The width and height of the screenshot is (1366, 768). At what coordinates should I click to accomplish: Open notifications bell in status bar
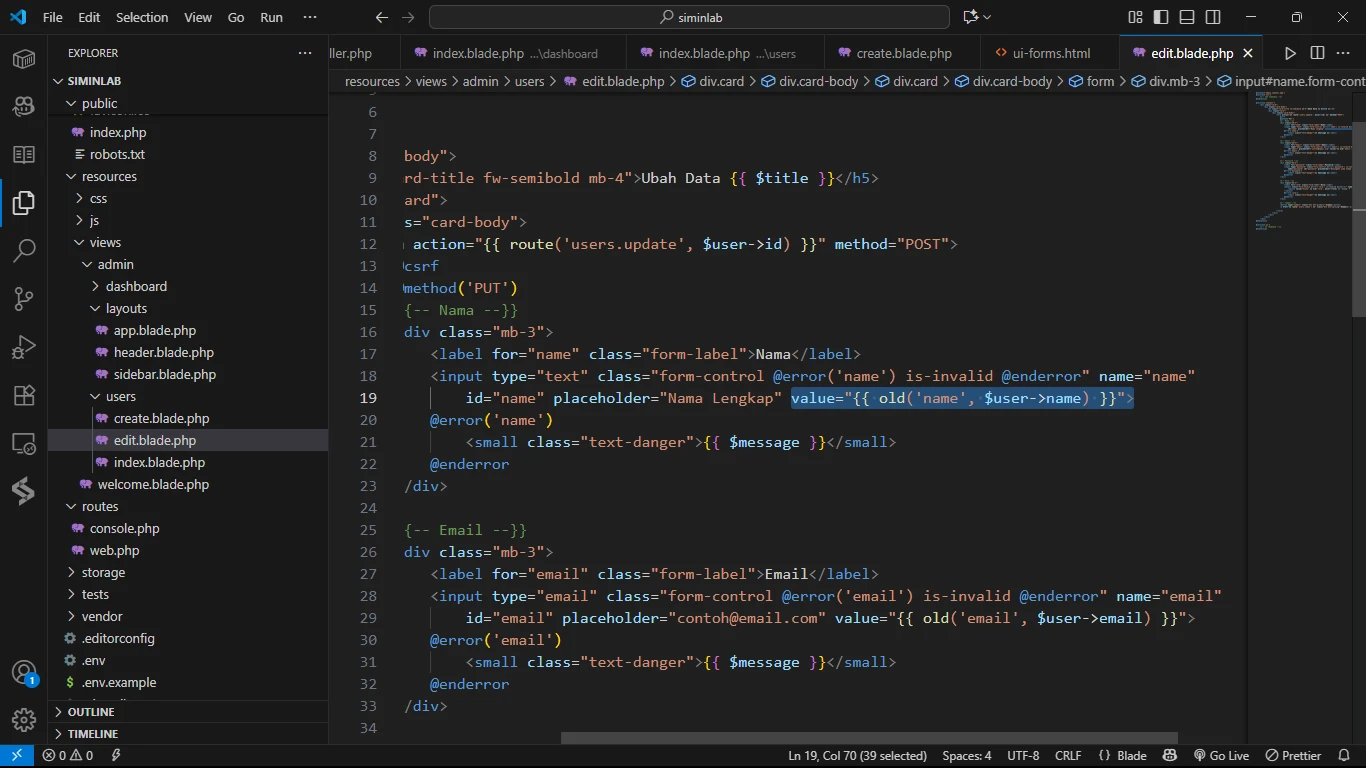pos(1343,756)
